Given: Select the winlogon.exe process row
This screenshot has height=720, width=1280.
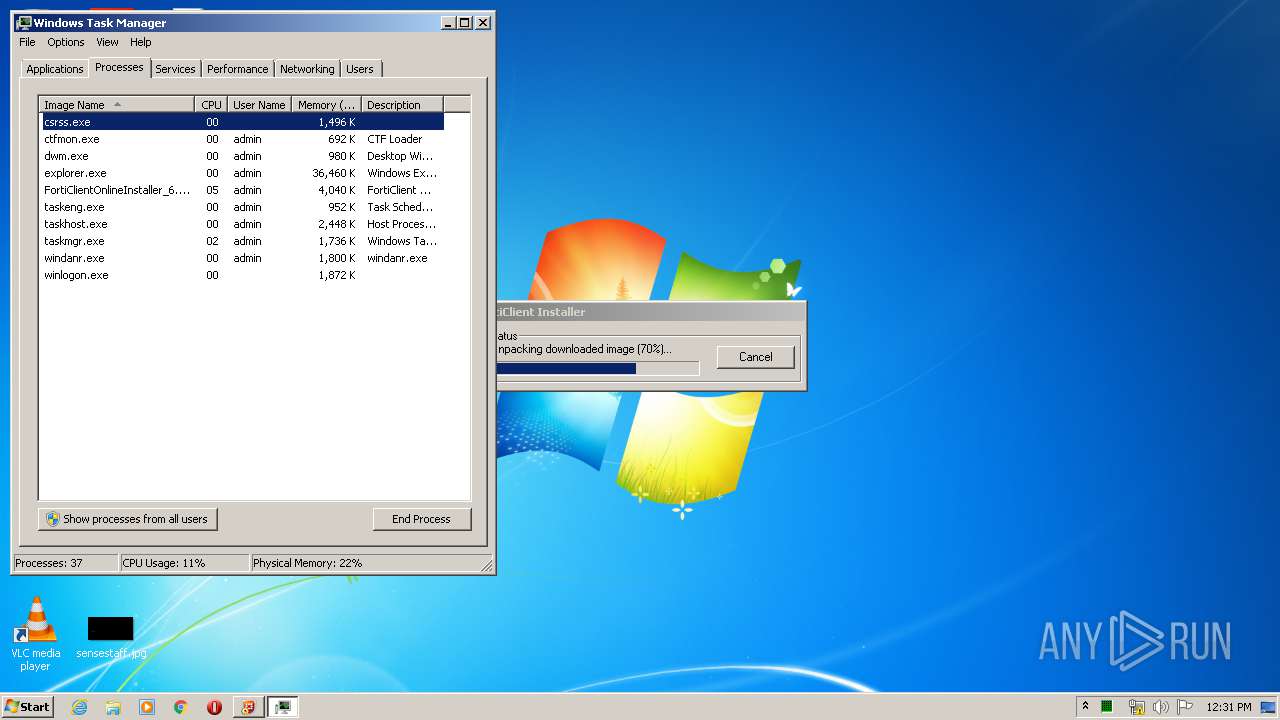Looking at the screenshot, I should (241, 275).
